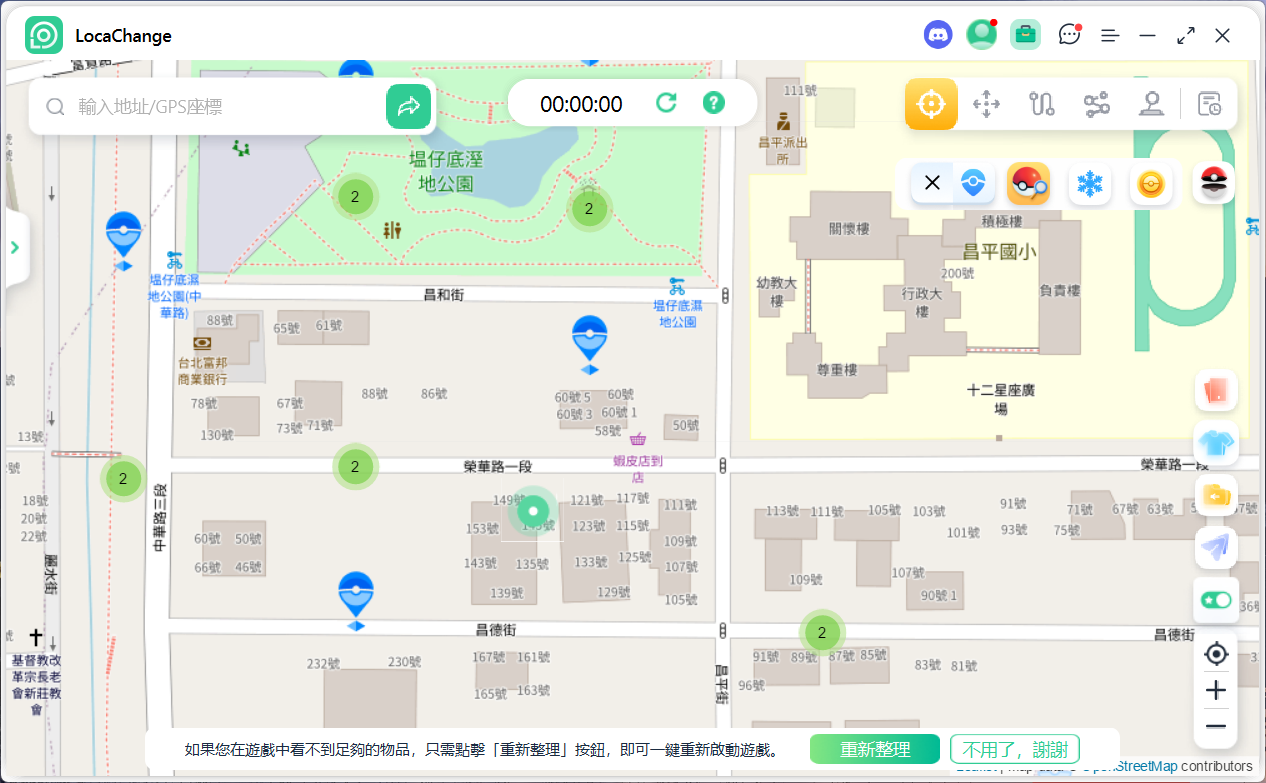Viewport: 1266px width, 783px height.
Task: Toggle the green star switch
Action: [x=1216, y=600]
